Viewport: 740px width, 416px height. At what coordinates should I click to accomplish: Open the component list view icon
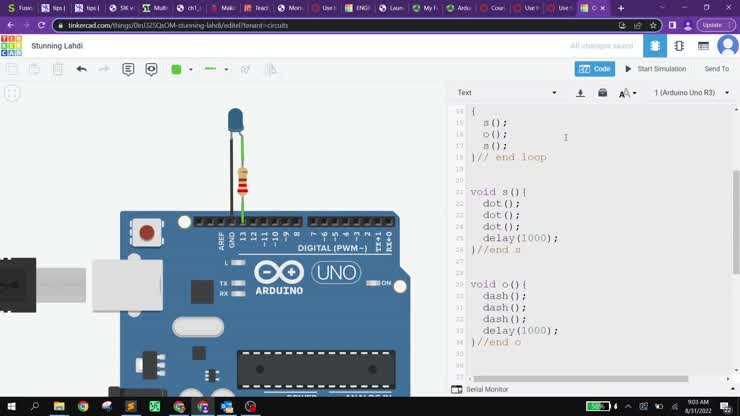703,45
